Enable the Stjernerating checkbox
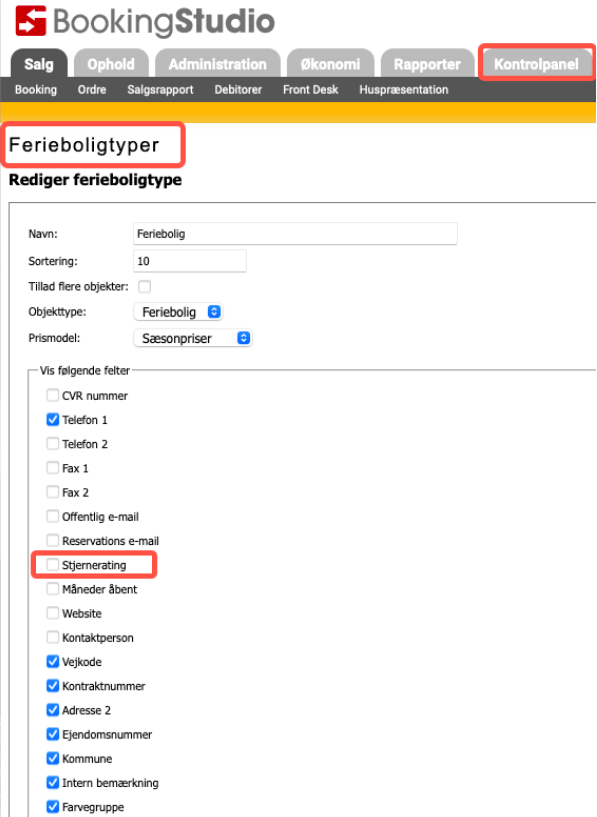Viewport: 597px width, 817px height. coord(53,565)
